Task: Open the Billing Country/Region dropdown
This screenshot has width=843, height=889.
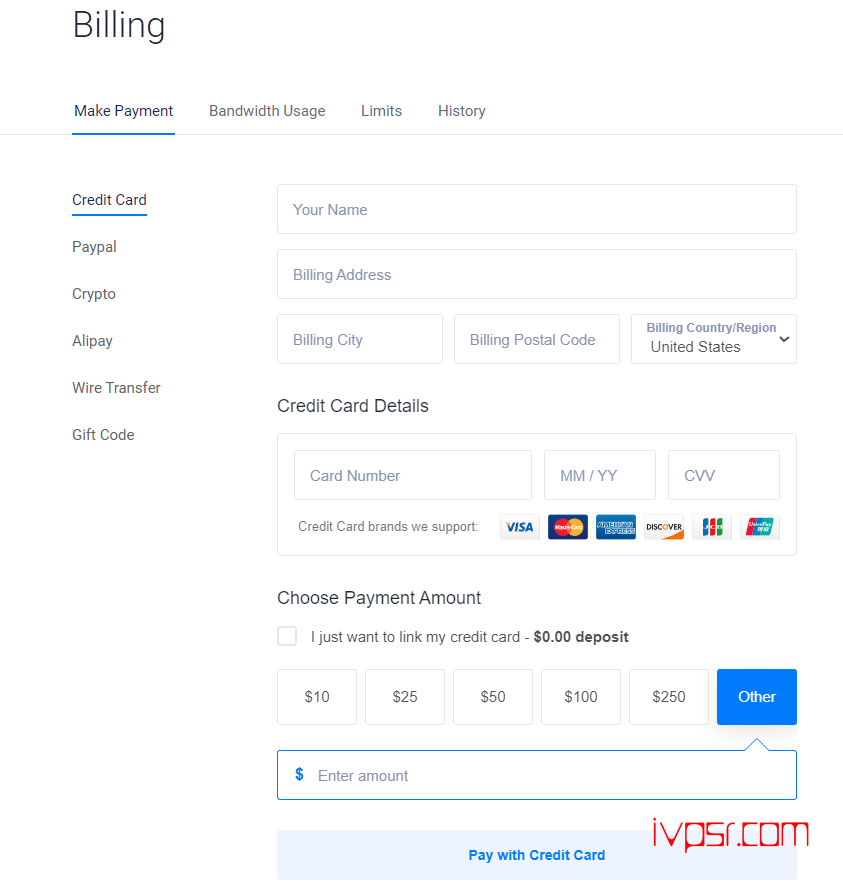Action: click(713, 339)
